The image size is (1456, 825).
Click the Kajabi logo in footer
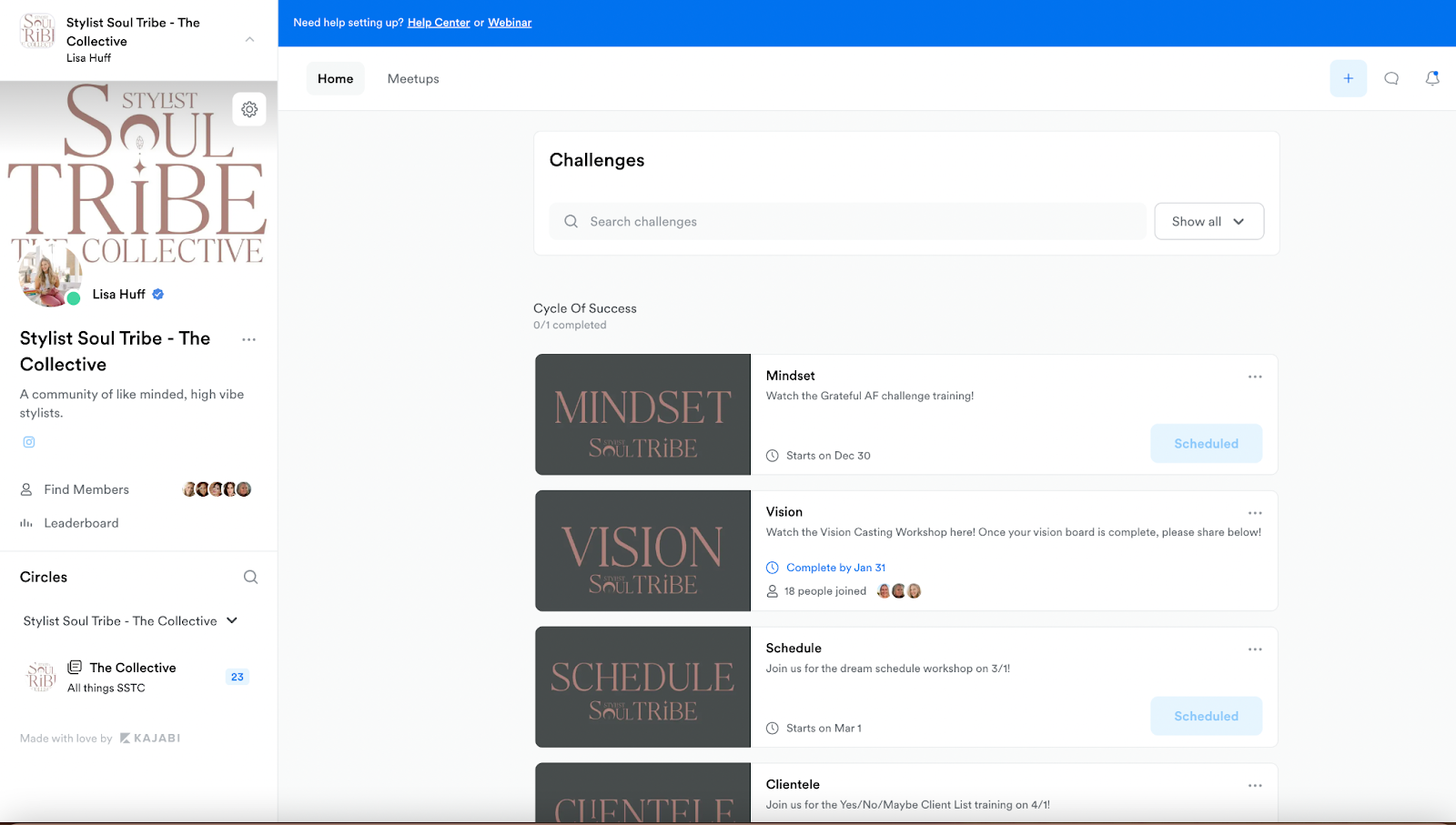tap(150, 738)
